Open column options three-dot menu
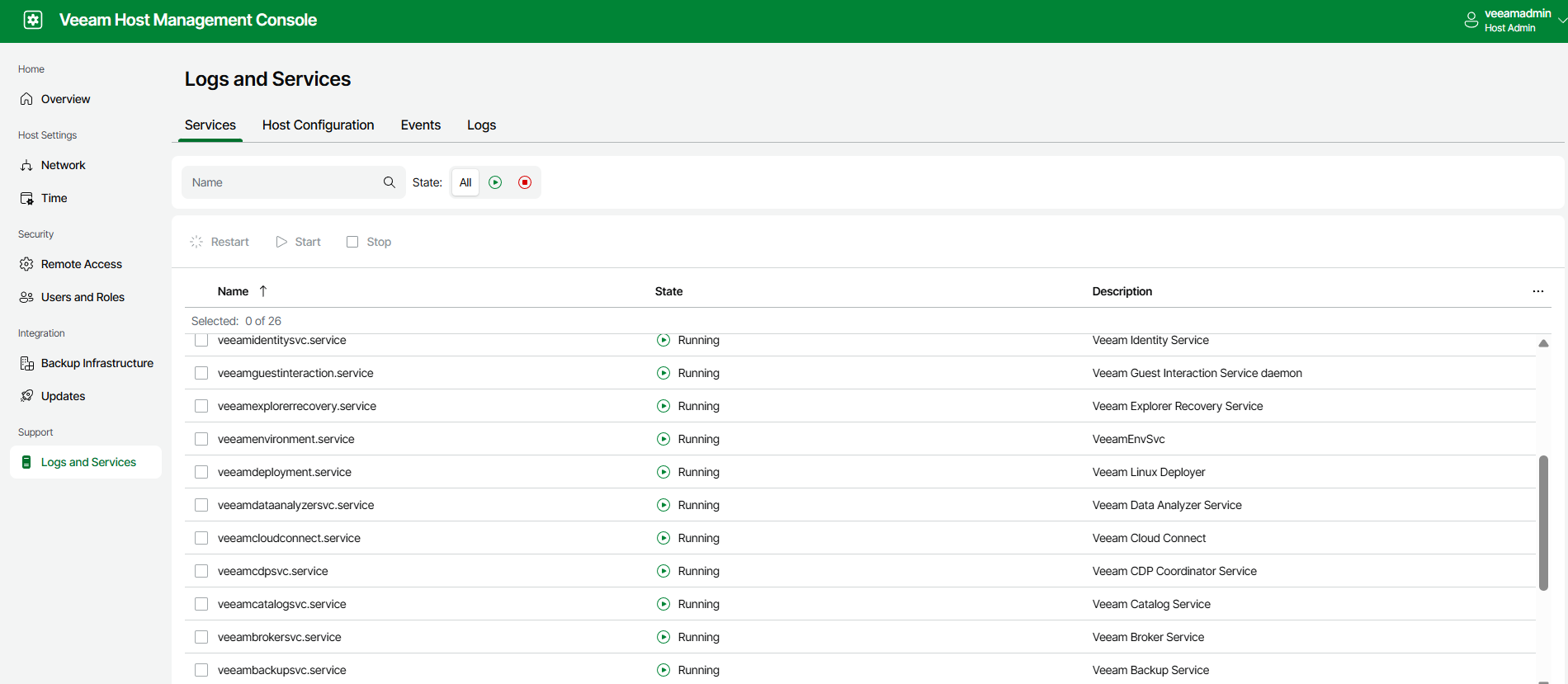Viewport: 1568px width, 684px height. coord(1537,291)
